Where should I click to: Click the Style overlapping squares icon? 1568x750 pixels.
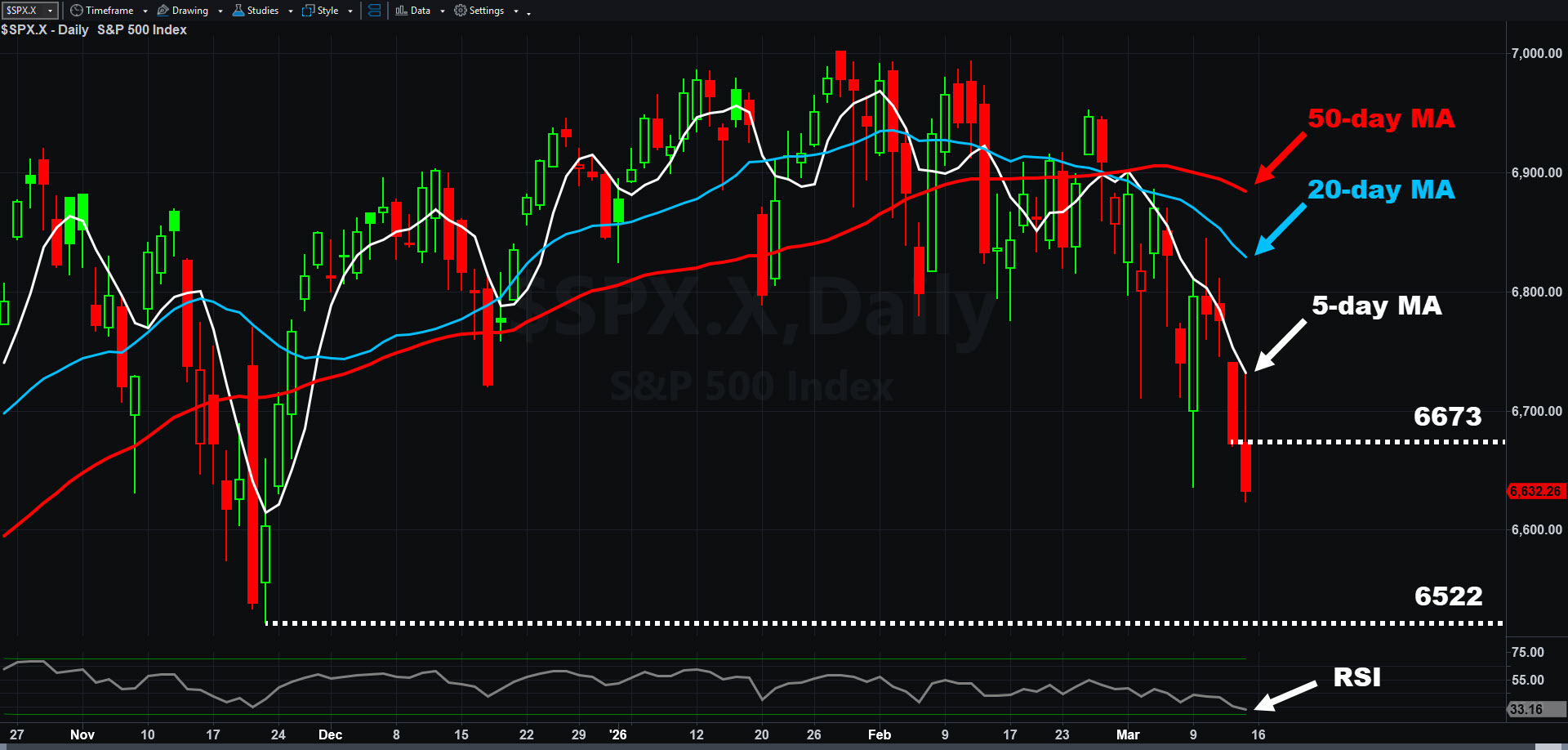308,11
